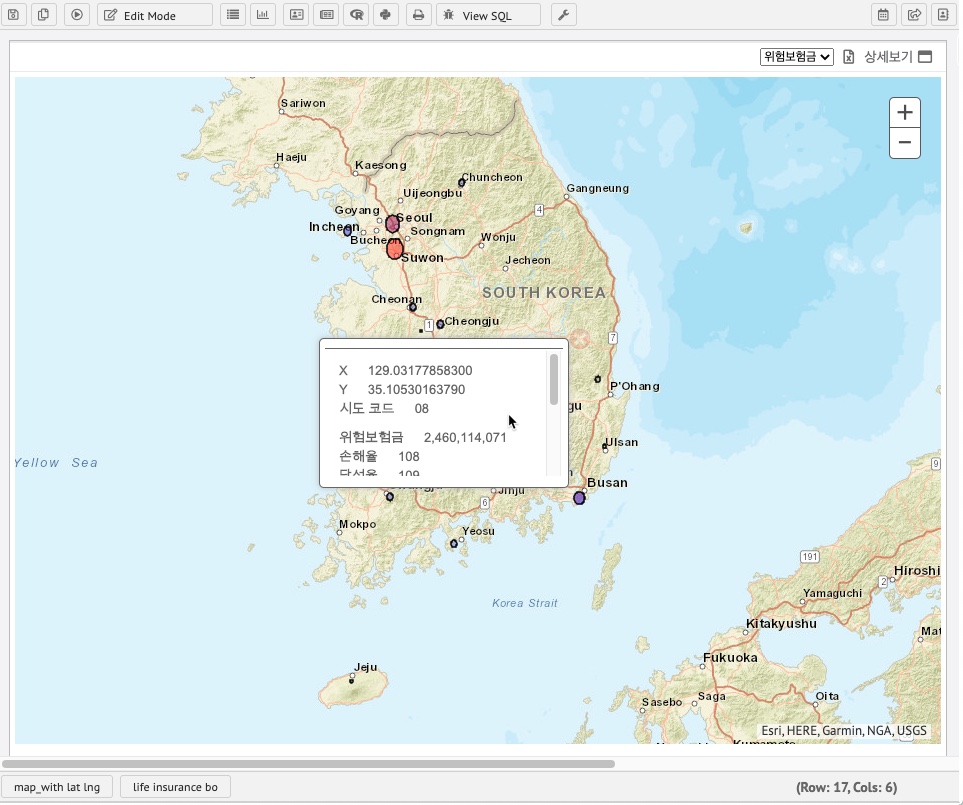Print using the printer icon
963x805 pixels.
(x=418, y=15)
